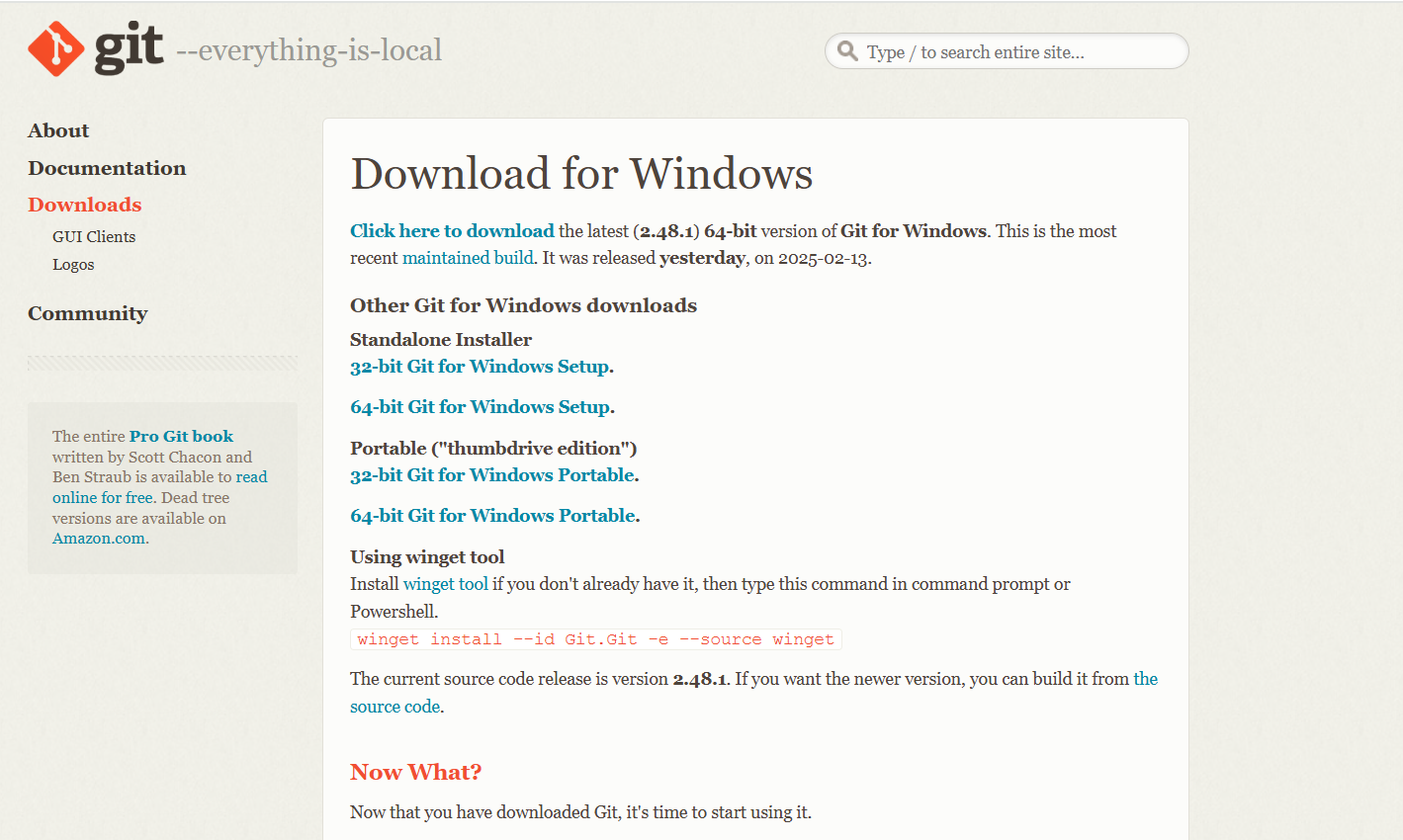Open the Pro Git book link

pos(181,436)
